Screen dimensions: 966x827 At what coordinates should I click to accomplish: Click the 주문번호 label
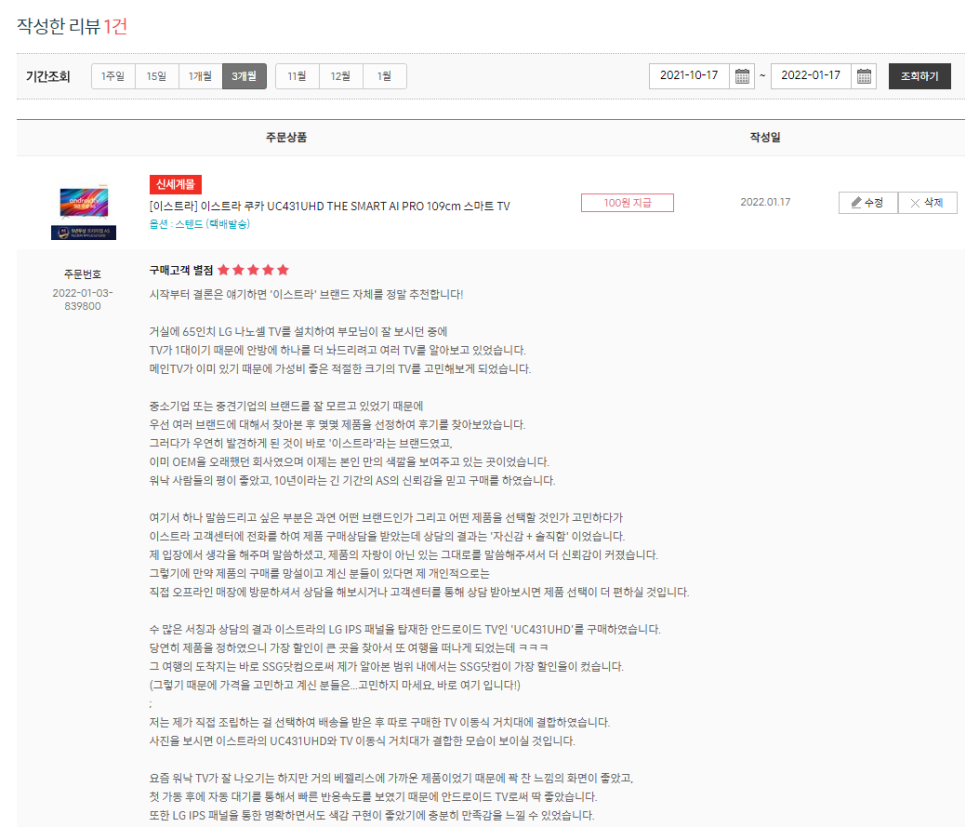click(83, 274)
